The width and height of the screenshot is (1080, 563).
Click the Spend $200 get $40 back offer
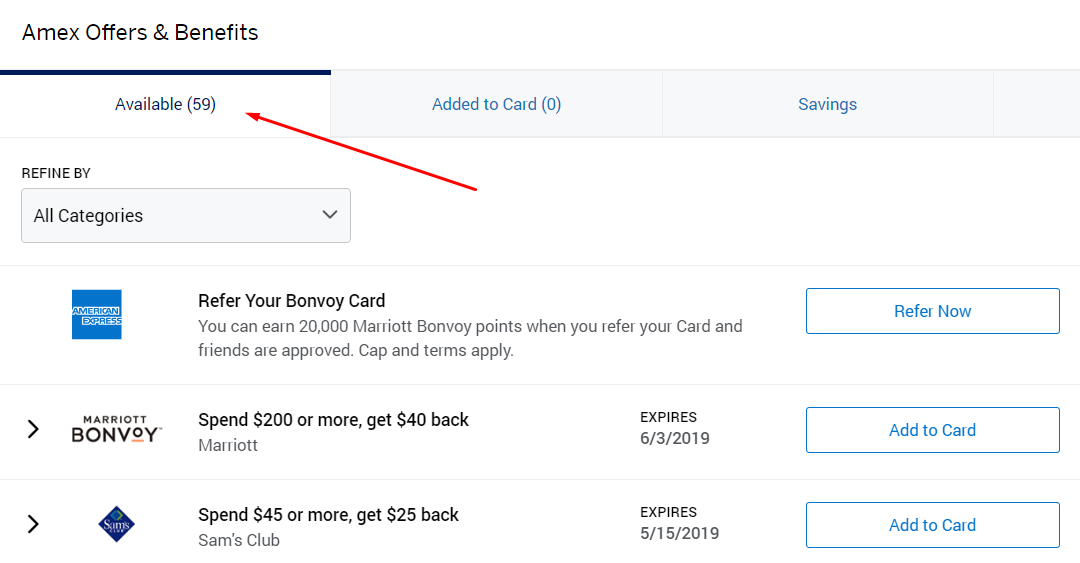(x=333, y=420)
